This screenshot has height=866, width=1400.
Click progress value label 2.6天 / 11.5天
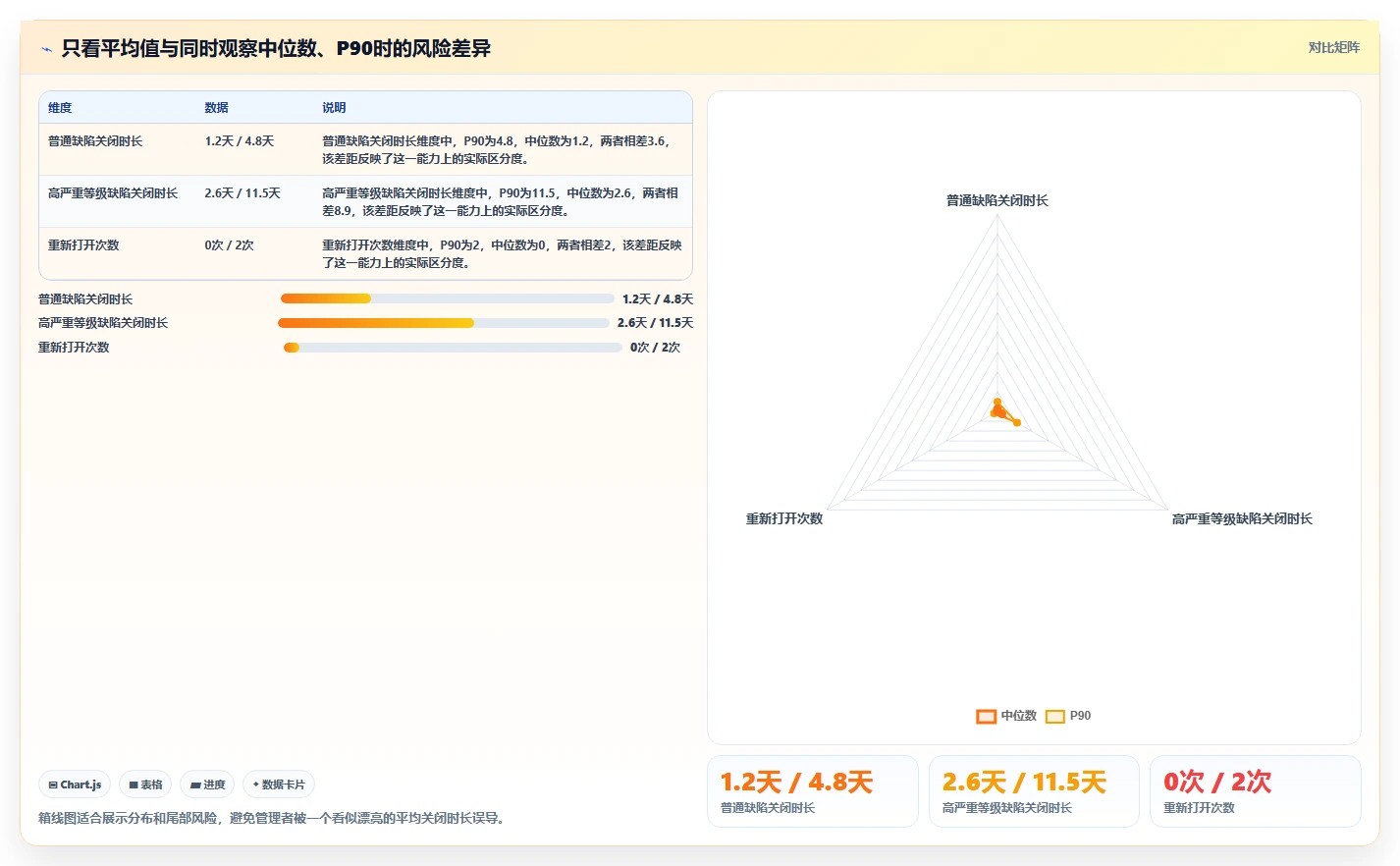(x=655, y=323)
